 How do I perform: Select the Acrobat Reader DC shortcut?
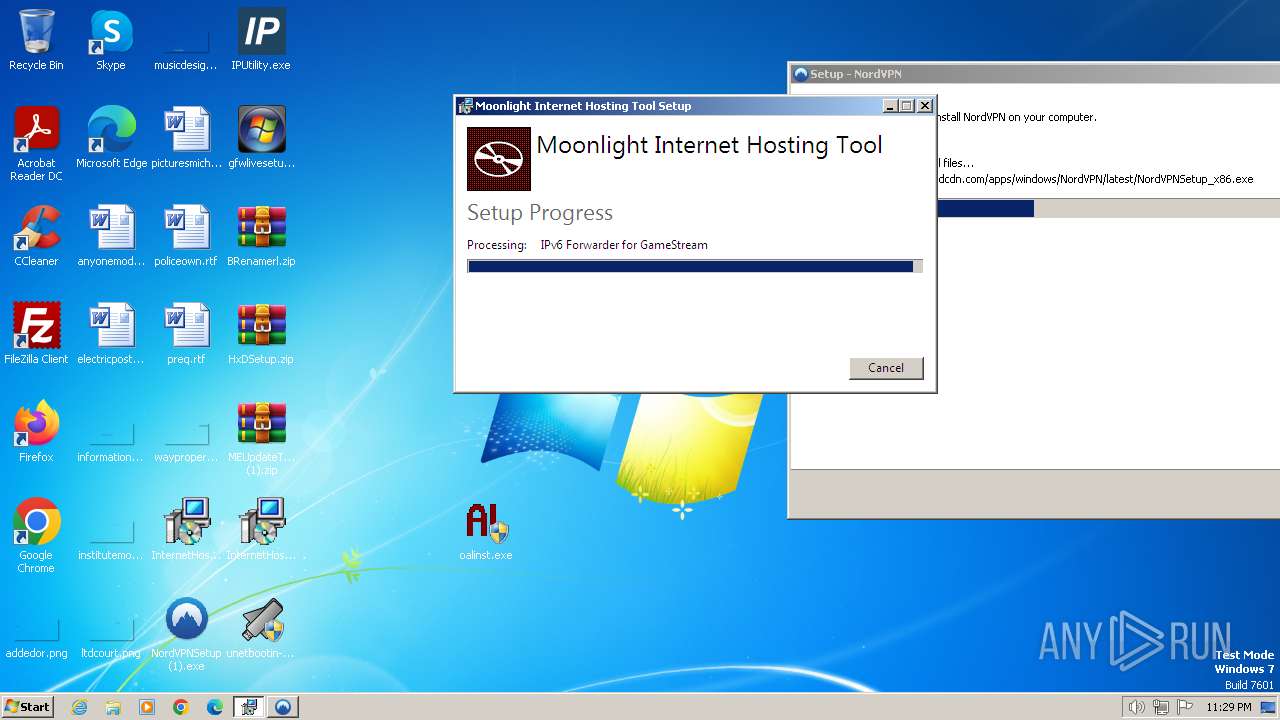(x=36, y=144)
